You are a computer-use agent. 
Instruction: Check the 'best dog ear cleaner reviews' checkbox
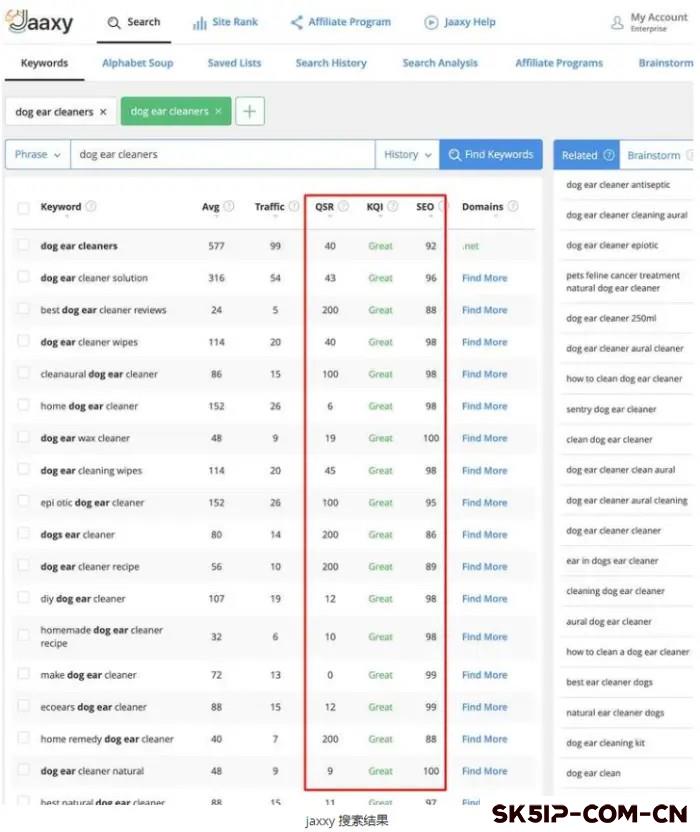pos(23,308)
